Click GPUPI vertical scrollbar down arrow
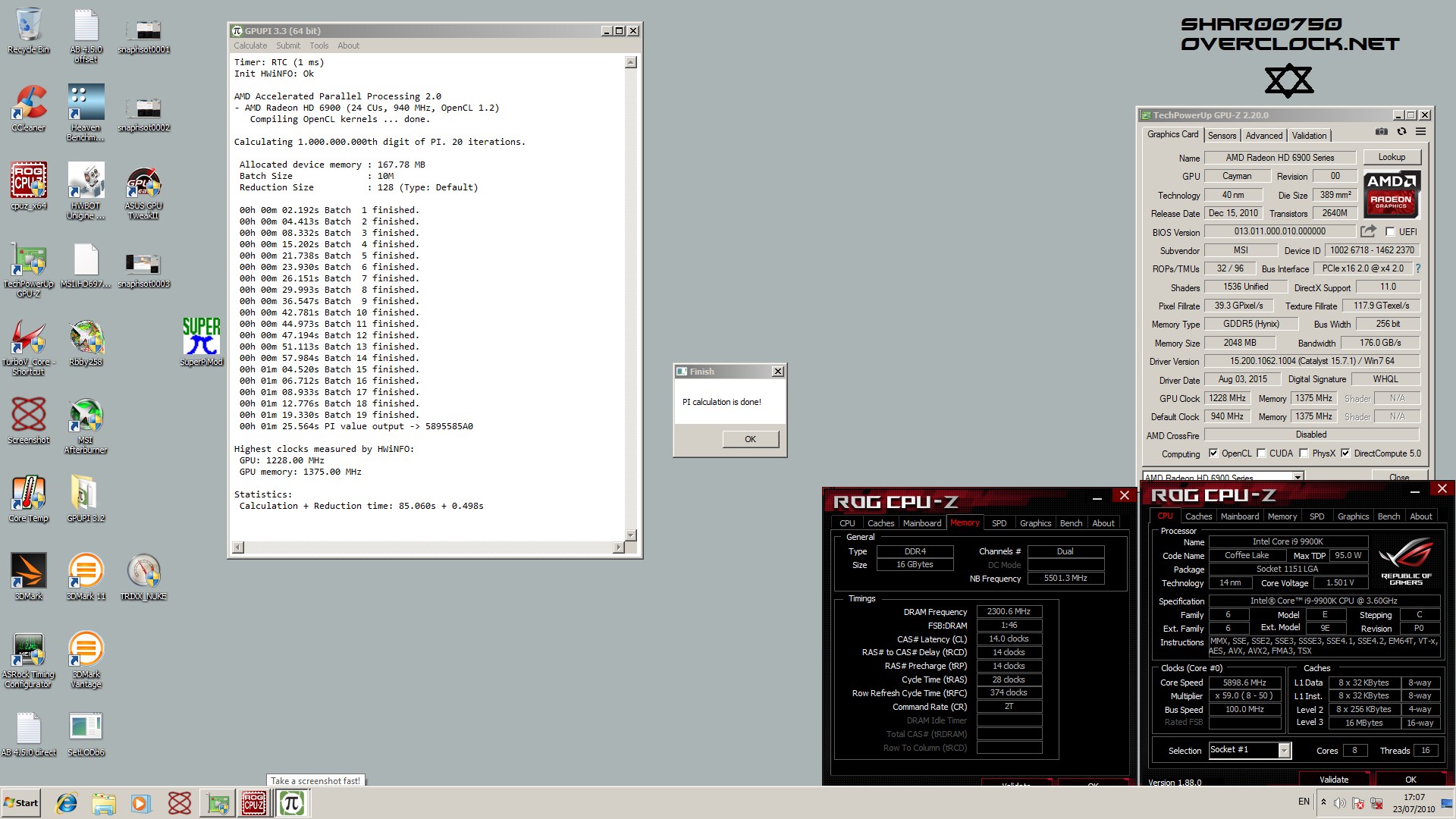Image resolution: width=1456 pixels, height=819 pixels. click(x=631, y=535)
